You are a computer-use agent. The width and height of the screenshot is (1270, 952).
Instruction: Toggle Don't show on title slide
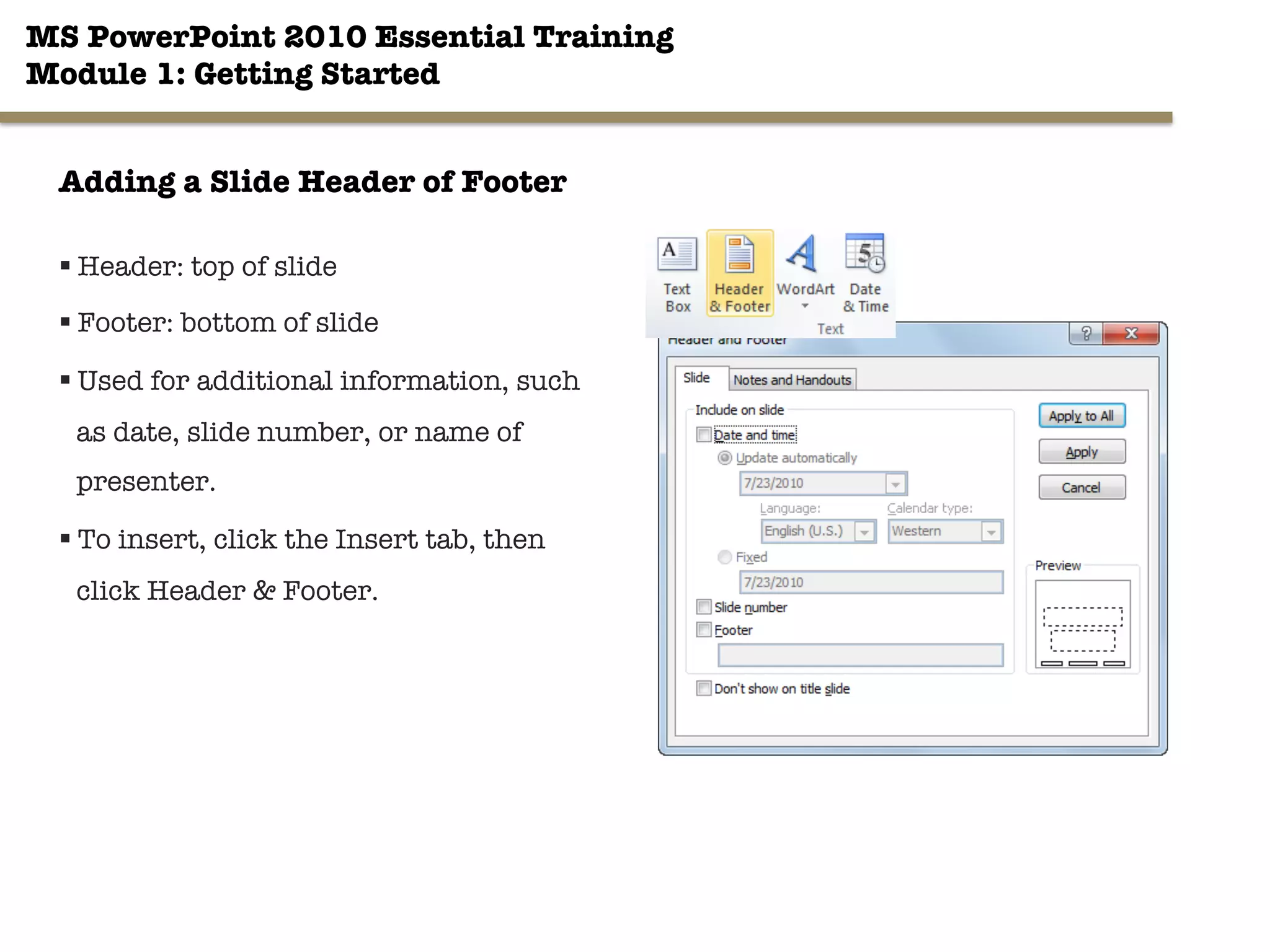pyautogui.click(x=703, y=689)
